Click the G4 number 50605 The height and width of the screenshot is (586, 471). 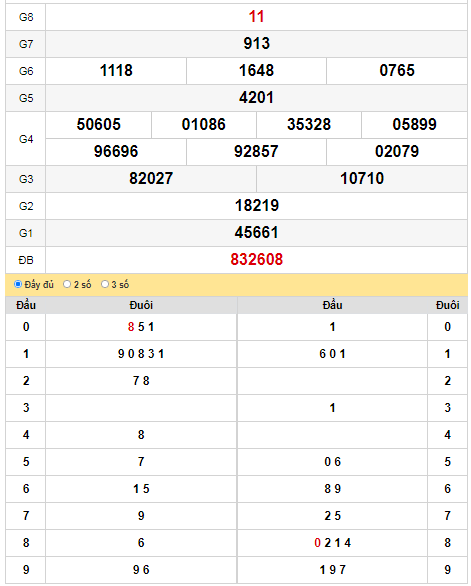99,124
